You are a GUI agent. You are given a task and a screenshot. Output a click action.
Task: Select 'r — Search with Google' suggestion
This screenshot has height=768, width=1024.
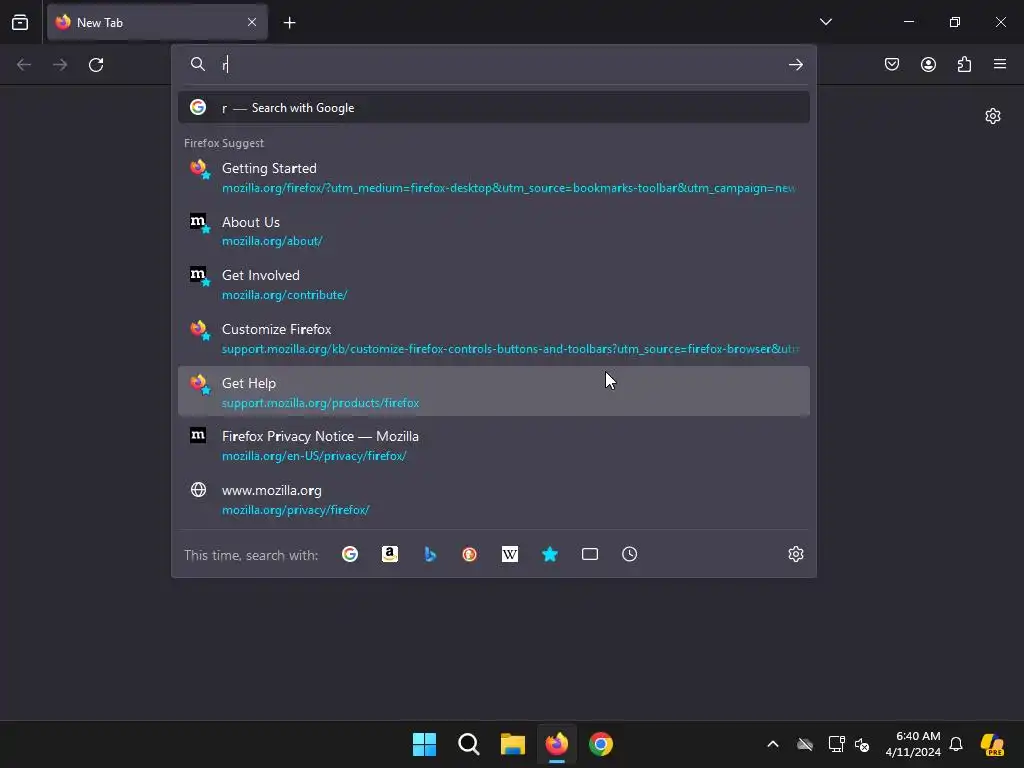coord(494,107)
